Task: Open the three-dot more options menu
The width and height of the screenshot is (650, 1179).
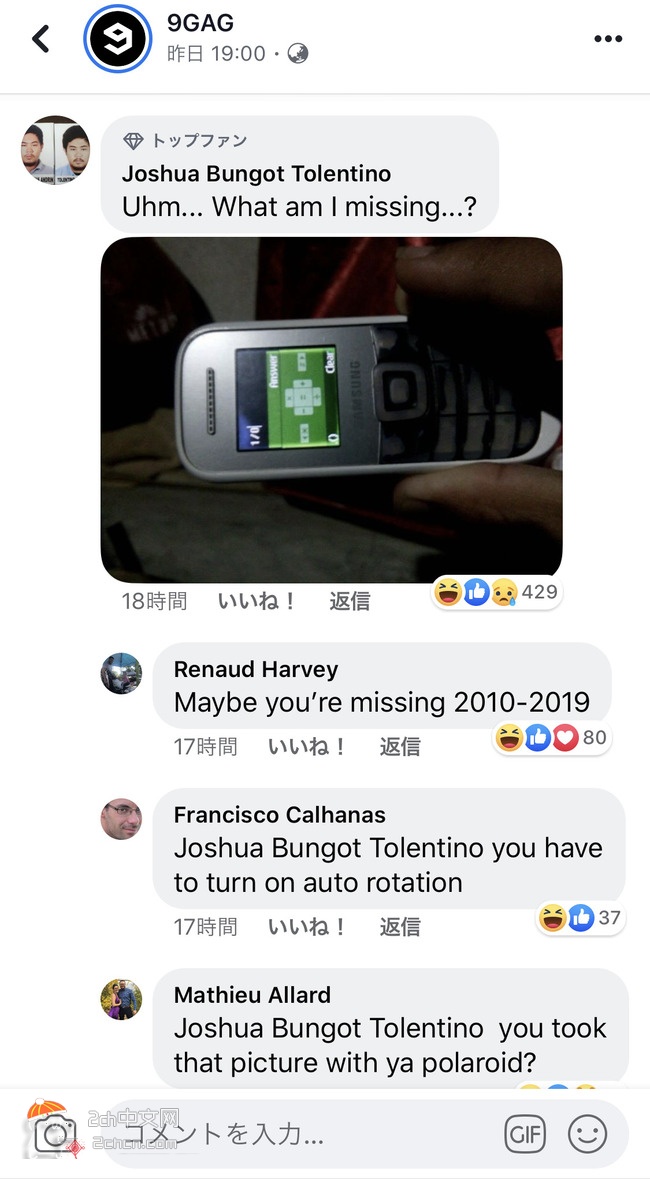Action: [x=608, y=39]
